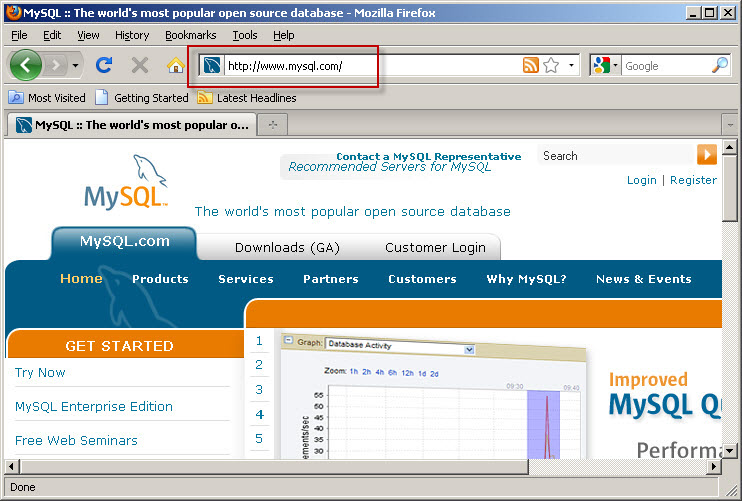Bookmark this page with the star icon
Image resolution: width=742 pixels, height=501 pixels.
(x=551, y=65)
